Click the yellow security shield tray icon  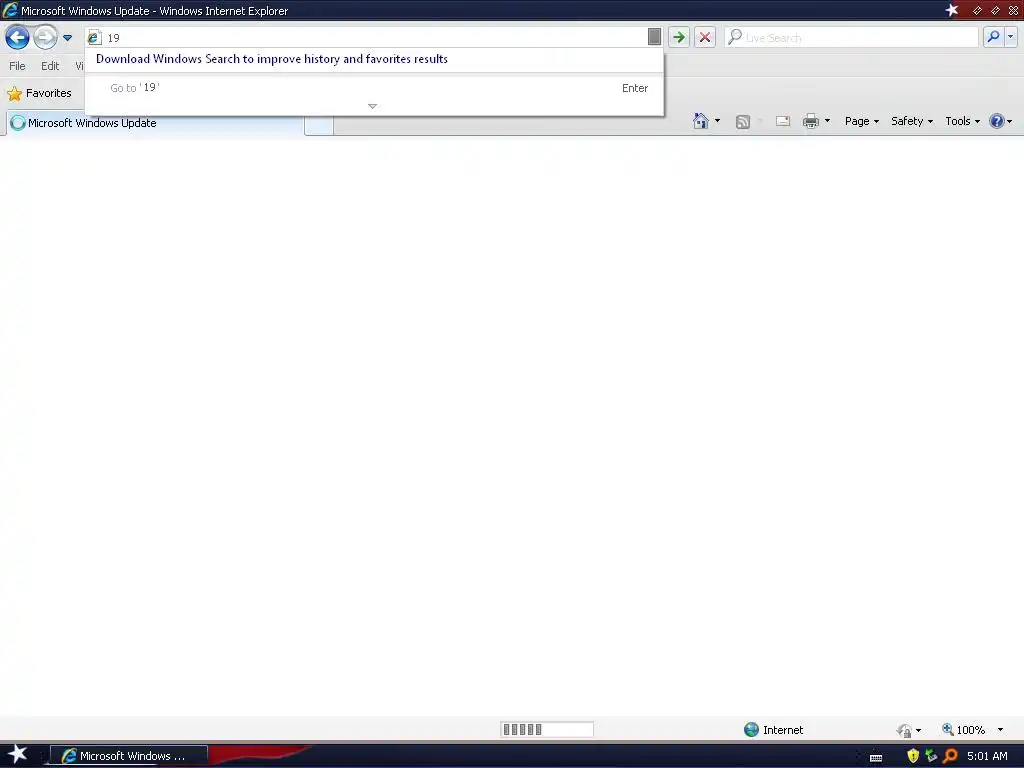[912, 756]
